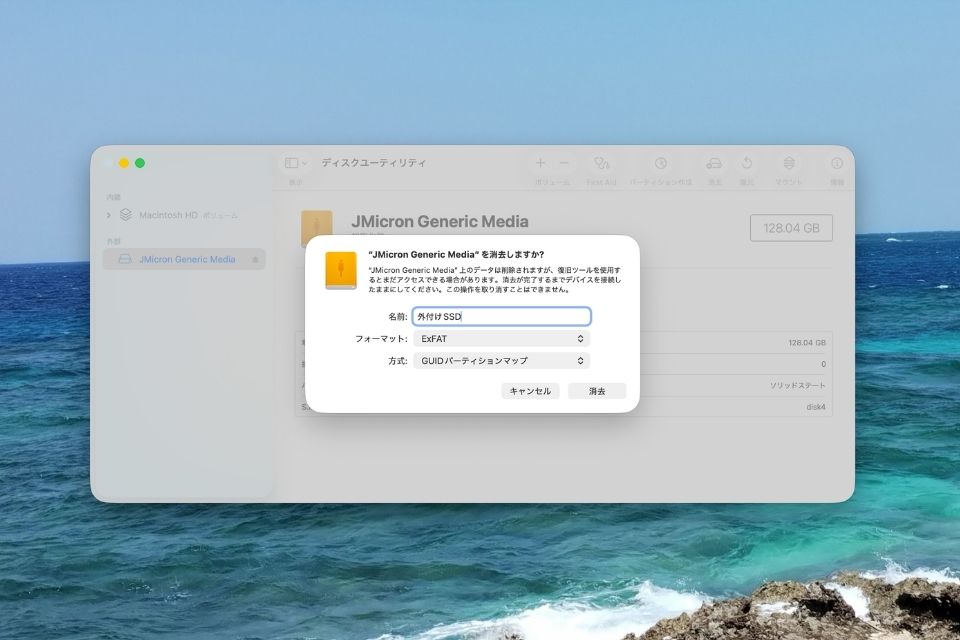
Task: Select JMicron Generic Media in the sidebar
Action: pos(184,259)
